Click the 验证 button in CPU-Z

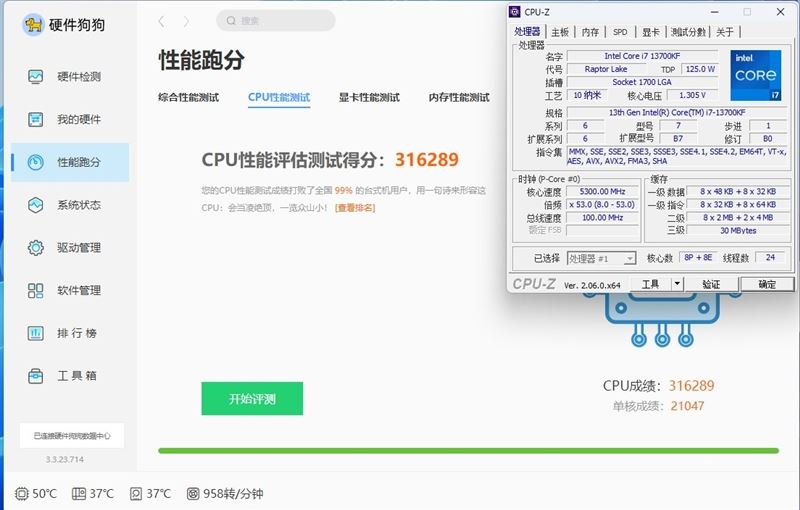pyautogui.click(x=711, y=284)
